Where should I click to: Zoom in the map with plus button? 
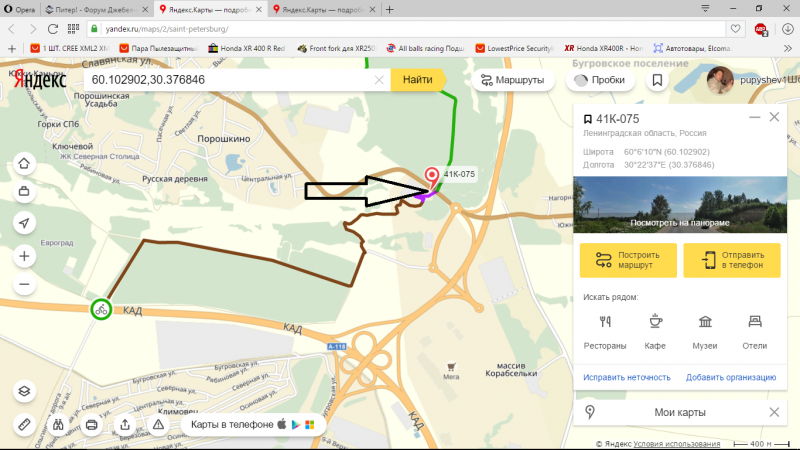pyautogui.click(x=24, y=256)
